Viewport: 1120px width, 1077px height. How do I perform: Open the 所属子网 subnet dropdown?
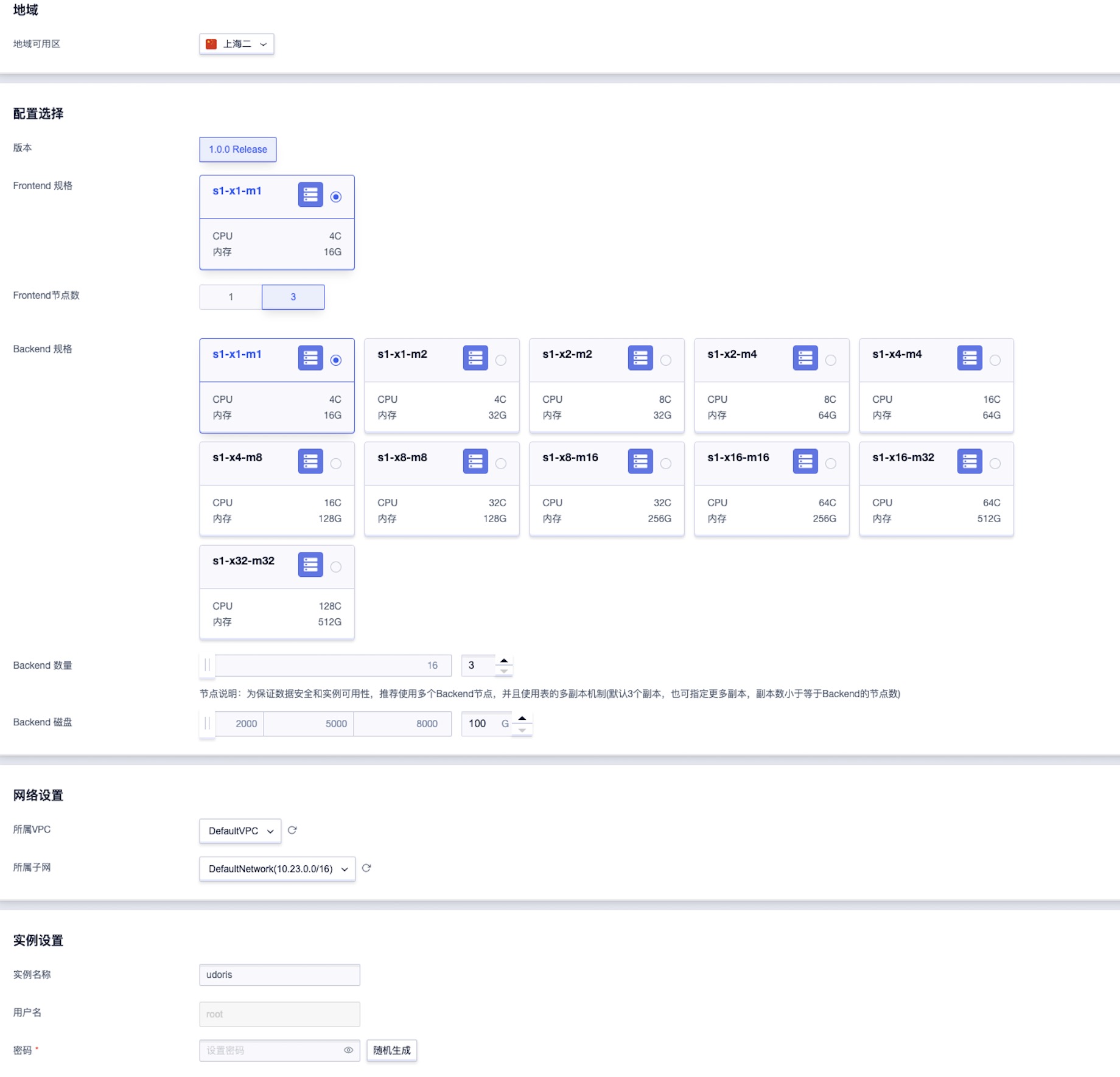pyautogui.click(x=277, y=869)
